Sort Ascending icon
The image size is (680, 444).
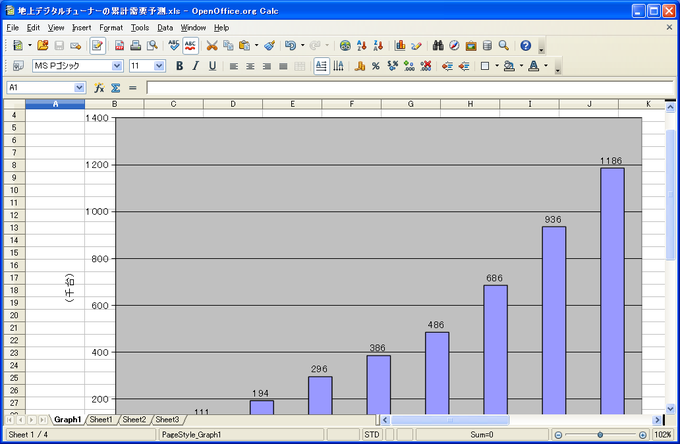click(362, 45)
